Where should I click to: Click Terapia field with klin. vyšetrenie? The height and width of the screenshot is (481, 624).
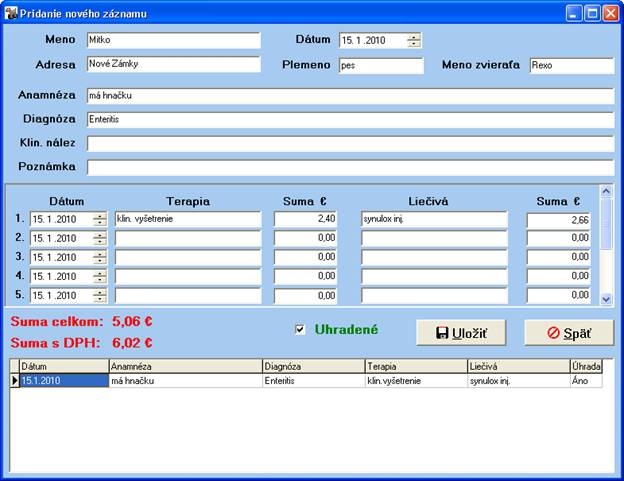pyautogui.click(x=188, y=219)
